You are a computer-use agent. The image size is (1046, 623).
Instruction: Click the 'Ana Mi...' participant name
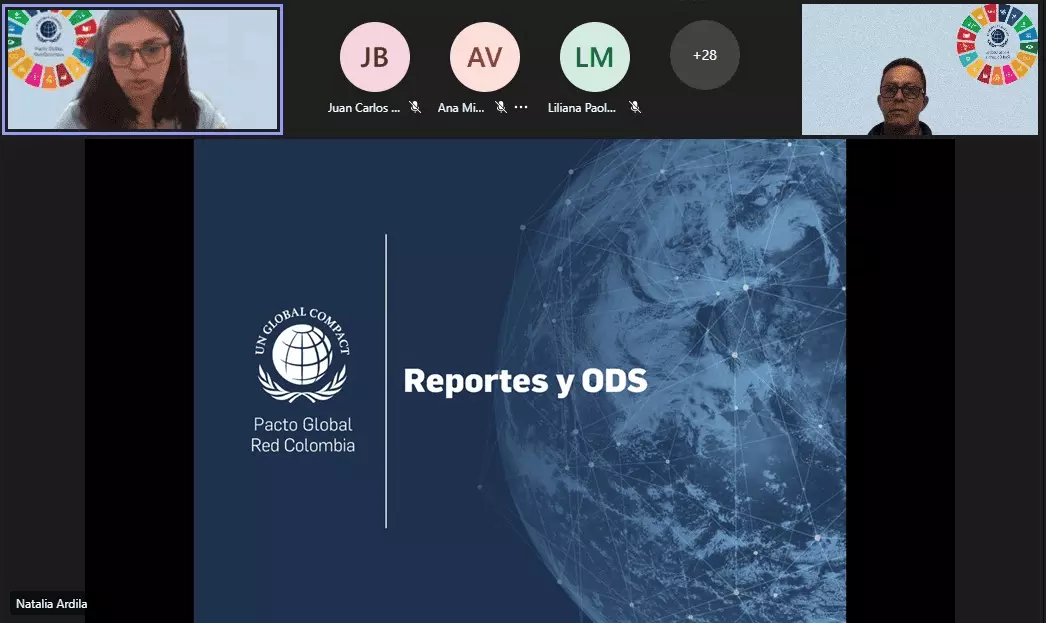tap(461, 107)
